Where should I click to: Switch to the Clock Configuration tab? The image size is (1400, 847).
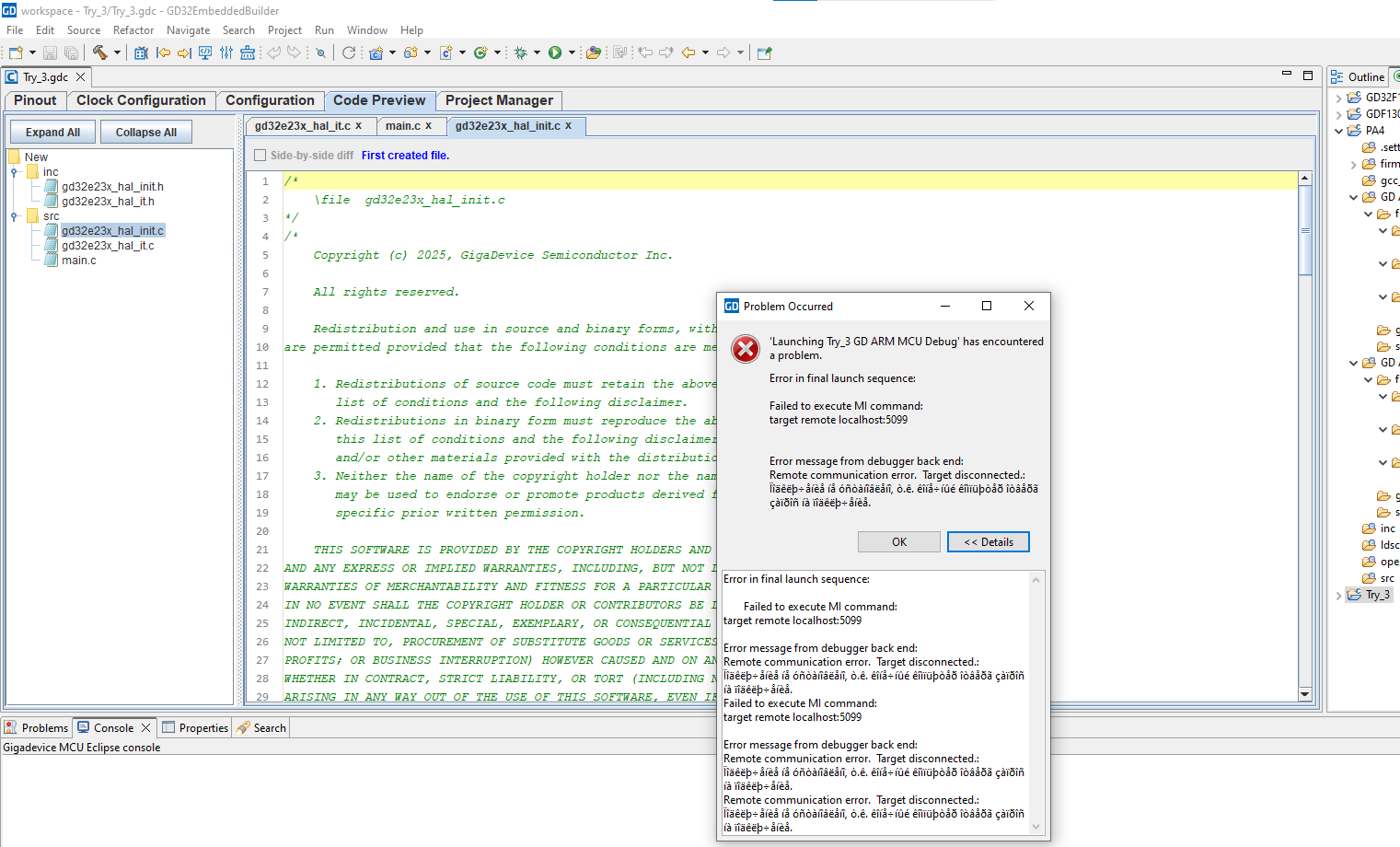(x=141, y=100)
